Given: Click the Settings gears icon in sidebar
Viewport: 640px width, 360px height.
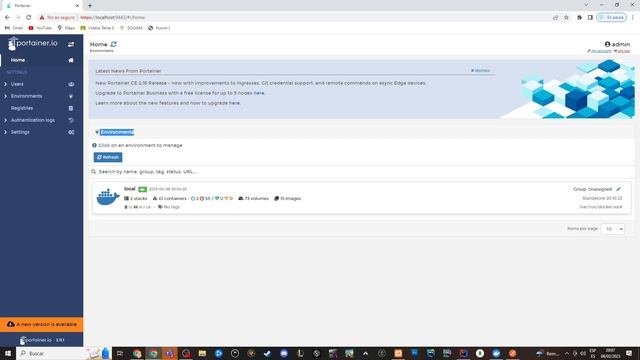Looking at the screenshot, I should coord(71,132).
